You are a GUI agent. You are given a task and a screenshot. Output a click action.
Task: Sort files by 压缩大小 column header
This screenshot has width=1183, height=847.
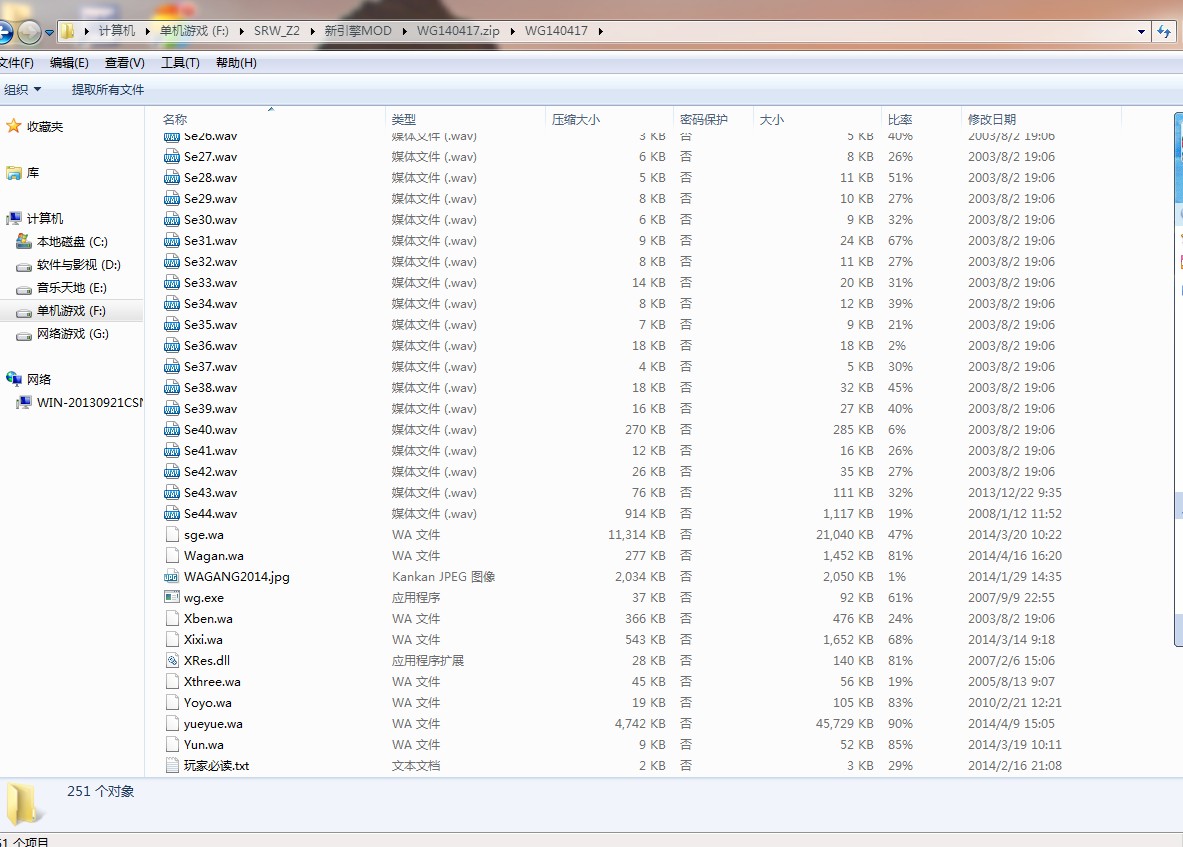(x=576, y=119)
